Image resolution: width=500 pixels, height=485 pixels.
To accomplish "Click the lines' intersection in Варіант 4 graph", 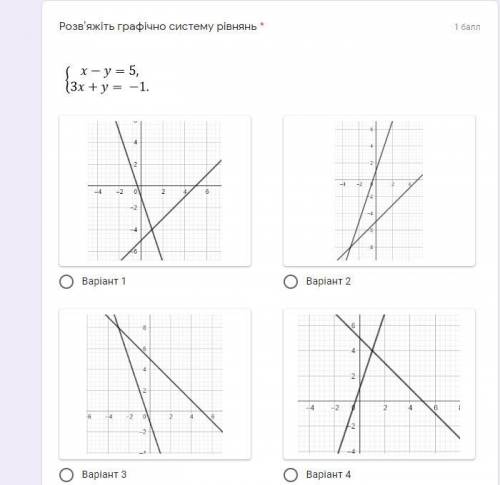I will (x=372, y=350).
